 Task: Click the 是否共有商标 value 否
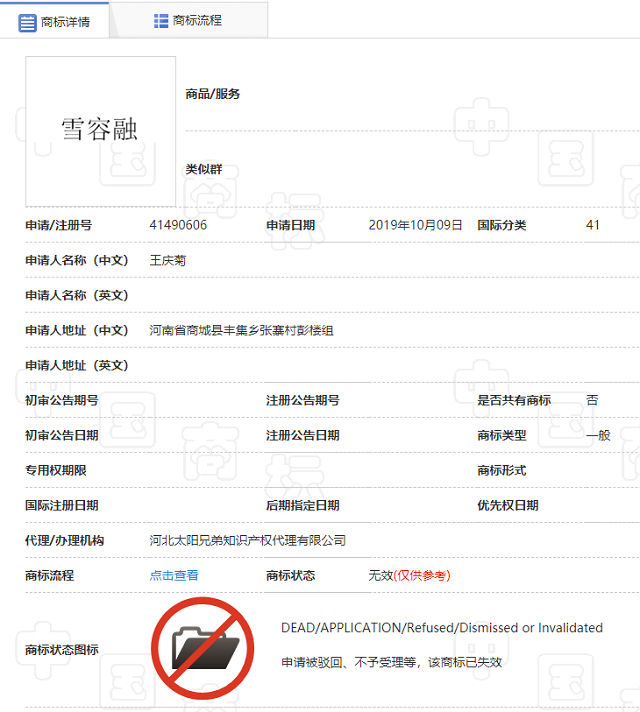[592, 400]
